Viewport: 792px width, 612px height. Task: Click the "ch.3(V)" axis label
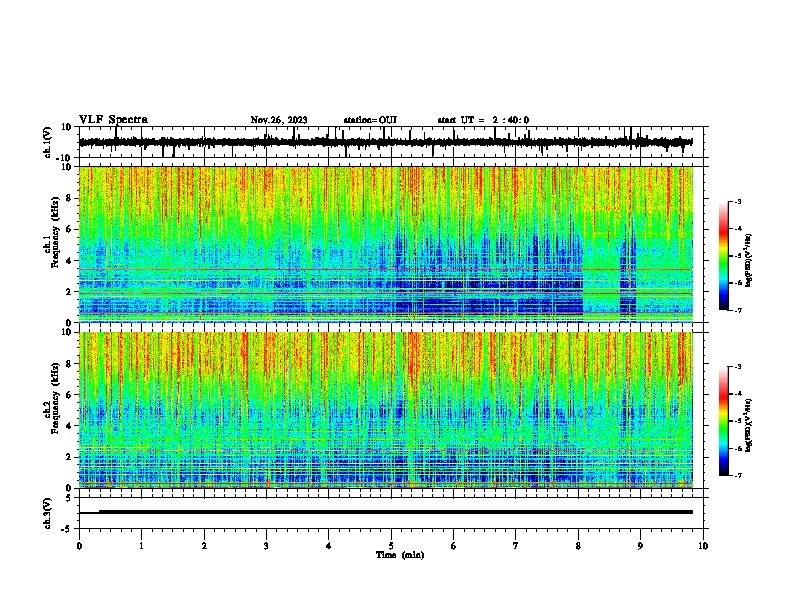point(47,513)
